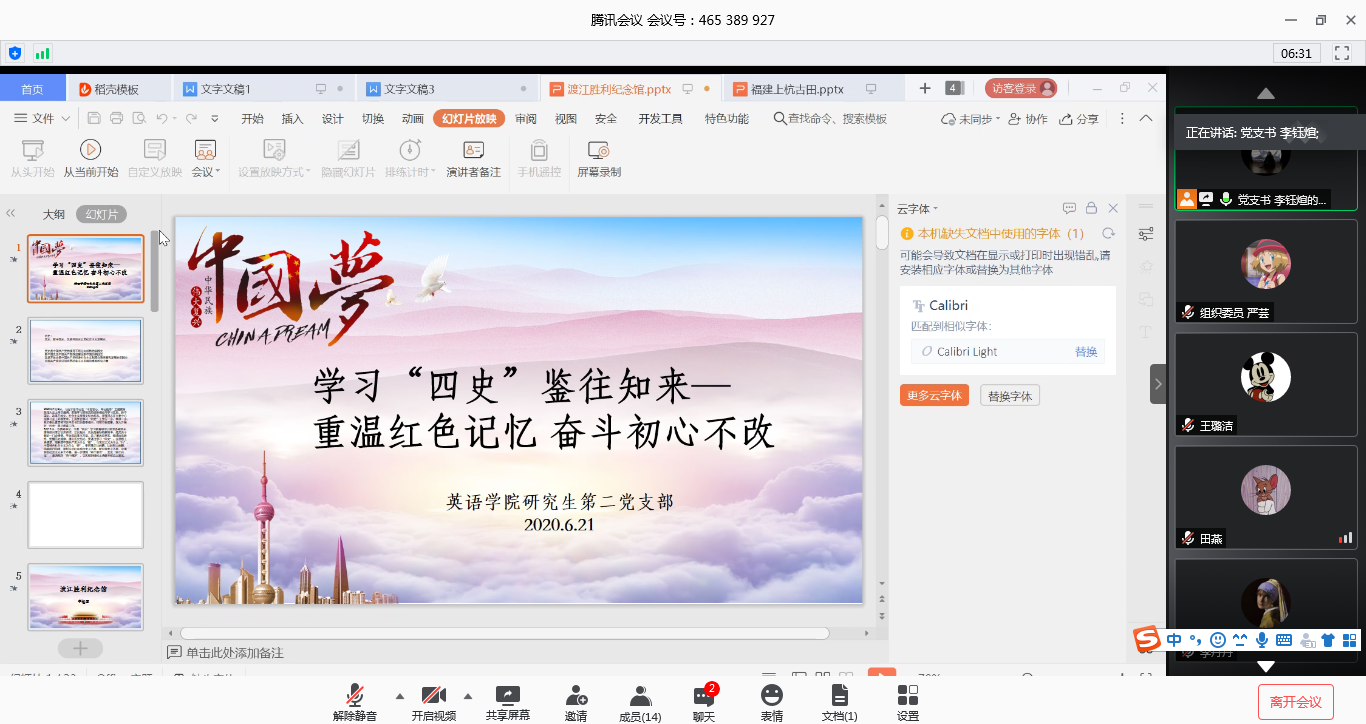Switch slide panel to 大纲 outline view
1366x724 pixels.
pyautogui.click(x=53, y=214)
